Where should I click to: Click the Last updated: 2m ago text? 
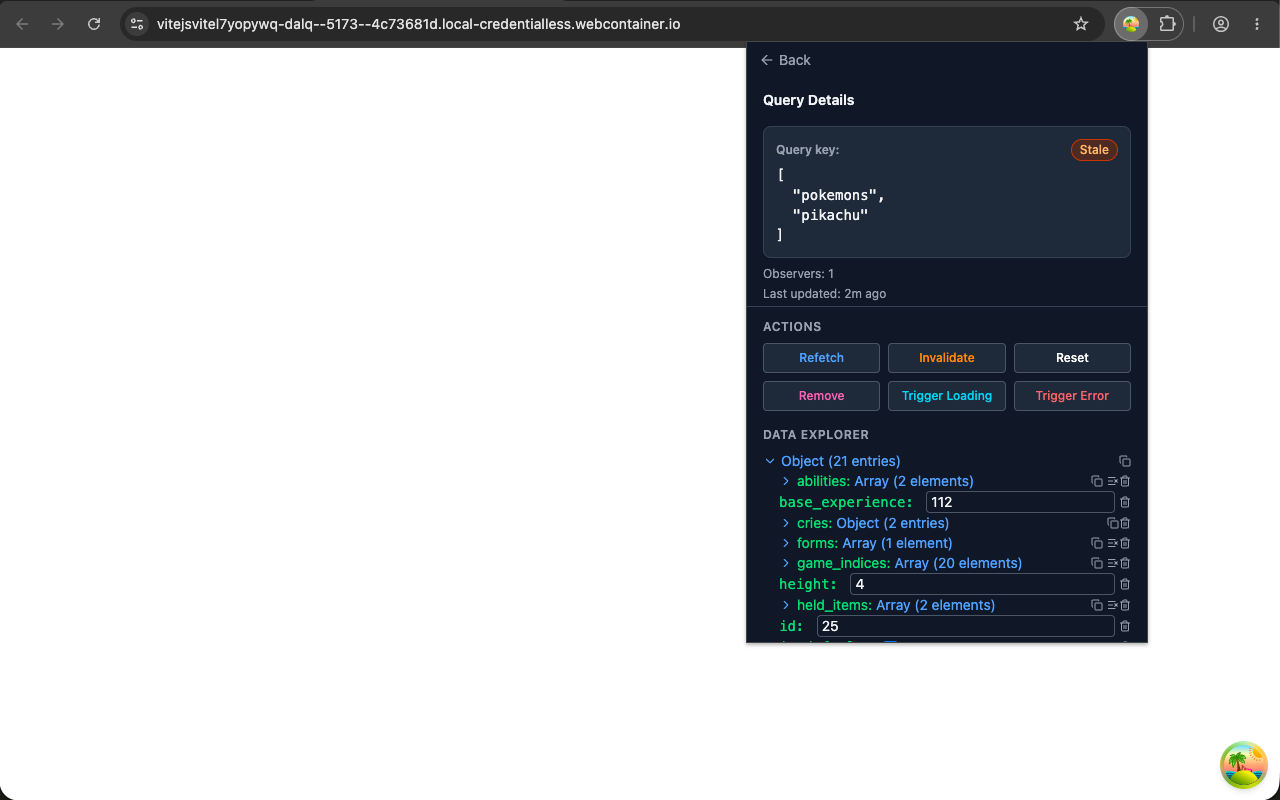(x=824, y=294)
